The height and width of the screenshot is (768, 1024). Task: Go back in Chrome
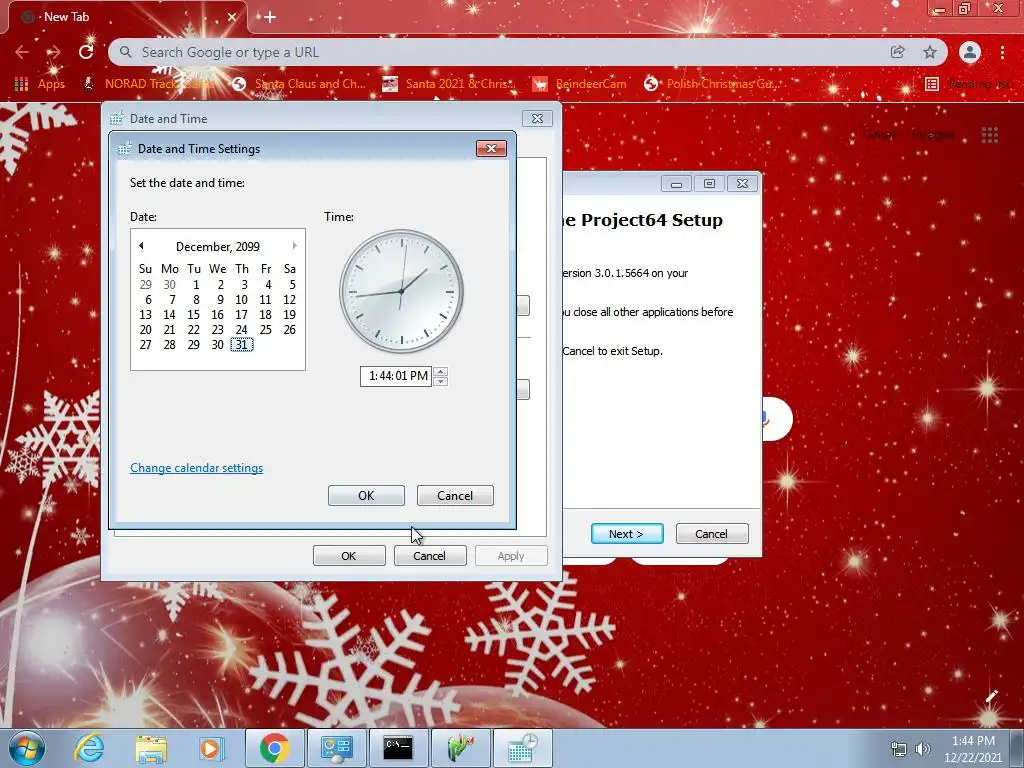point(22,52)
